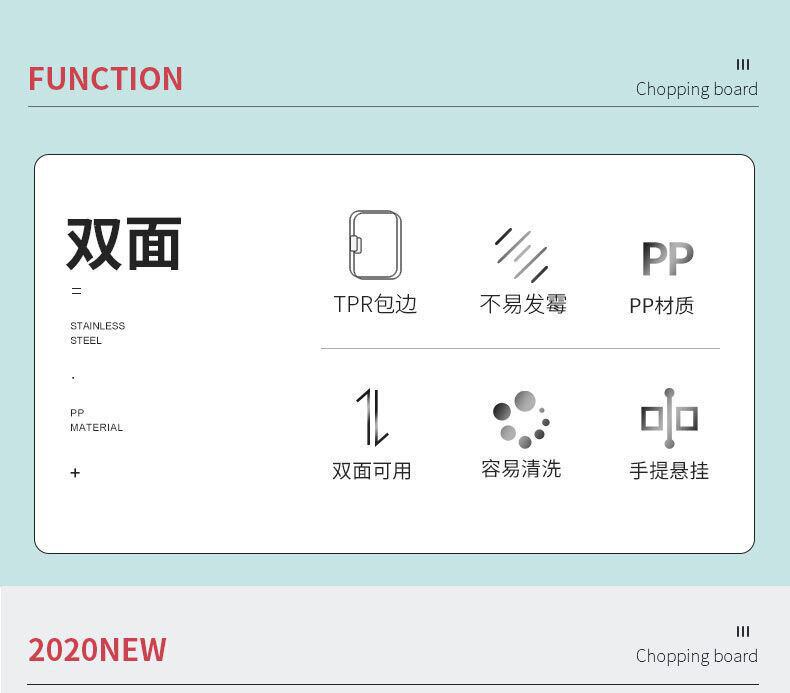Click the STAINLESS STEEL text
This screenshot has height=693, width=790.
point(97,333)
